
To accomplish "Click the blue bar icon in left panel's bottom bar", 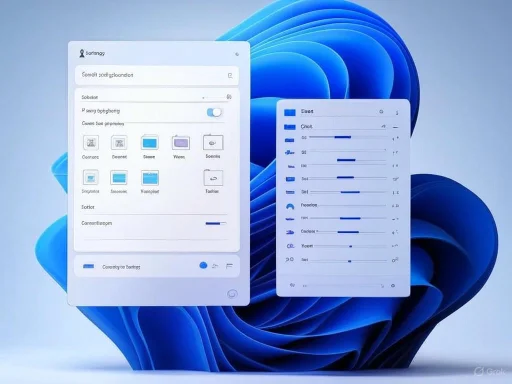I will 88,266.
